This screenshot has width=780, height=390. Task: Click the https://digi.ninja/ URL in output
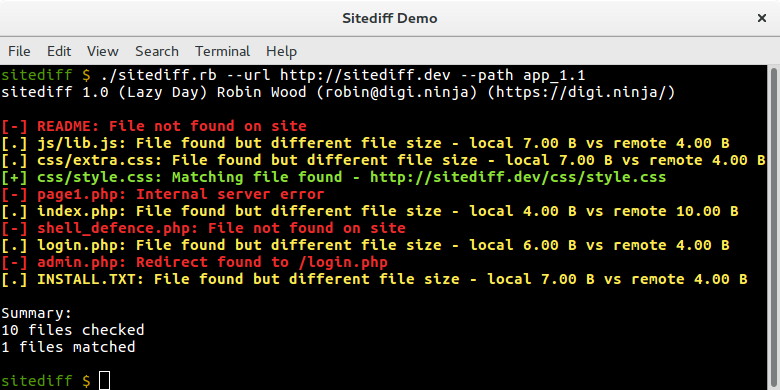click(582, 93)
